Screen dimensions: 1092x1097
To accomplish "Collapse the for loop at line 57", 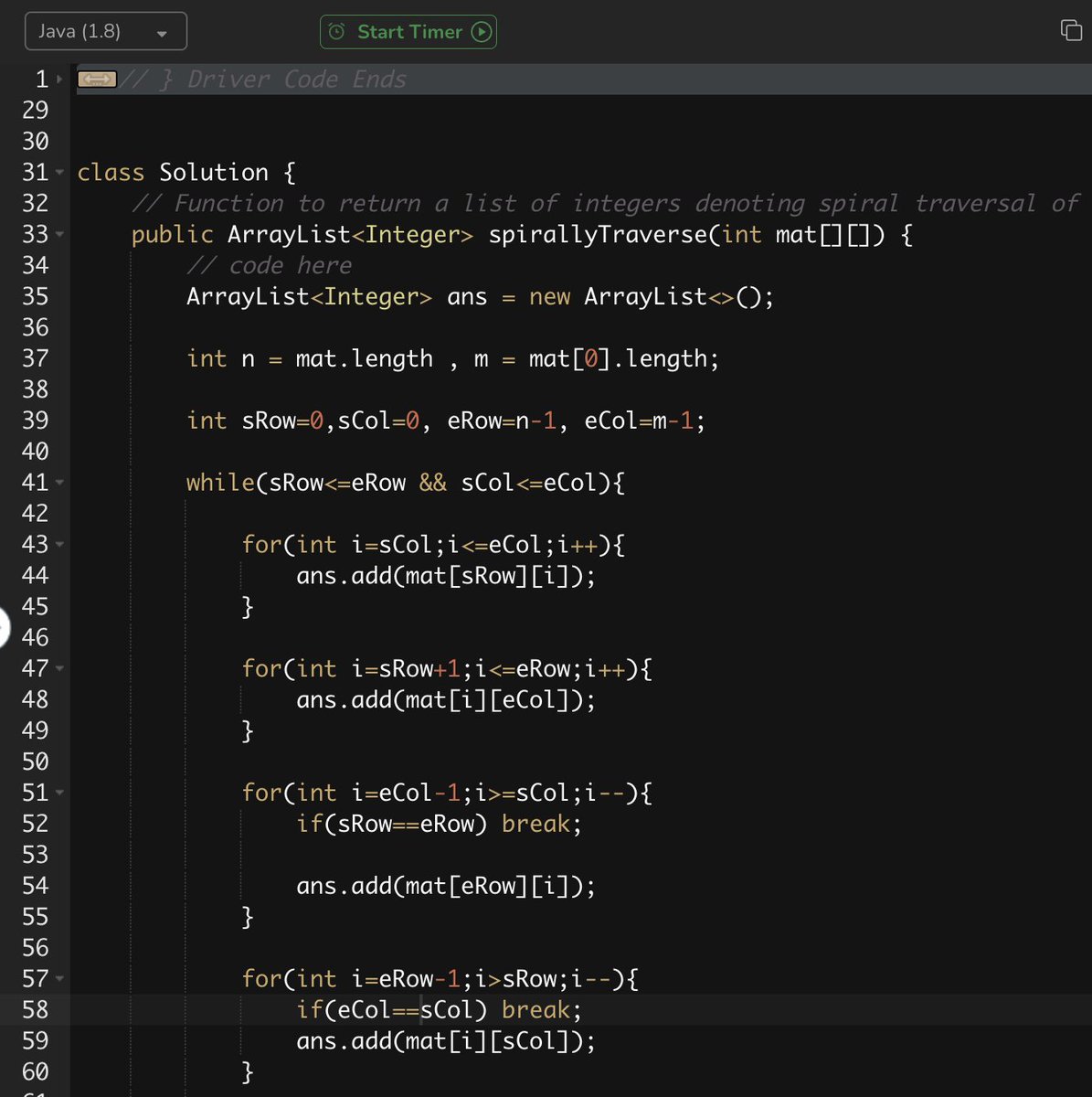I will pyautogui.click(x=60, y=978).
